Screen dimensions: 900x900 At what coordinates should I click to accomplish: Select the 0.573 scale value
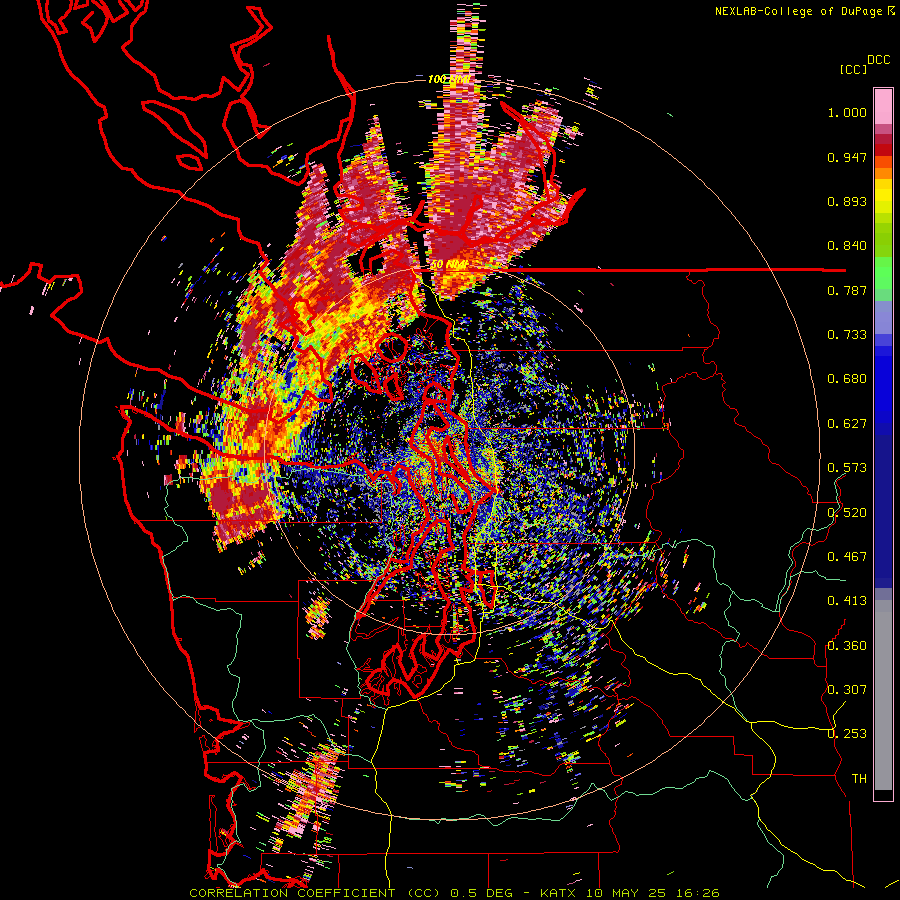click(x=847, y=468)
